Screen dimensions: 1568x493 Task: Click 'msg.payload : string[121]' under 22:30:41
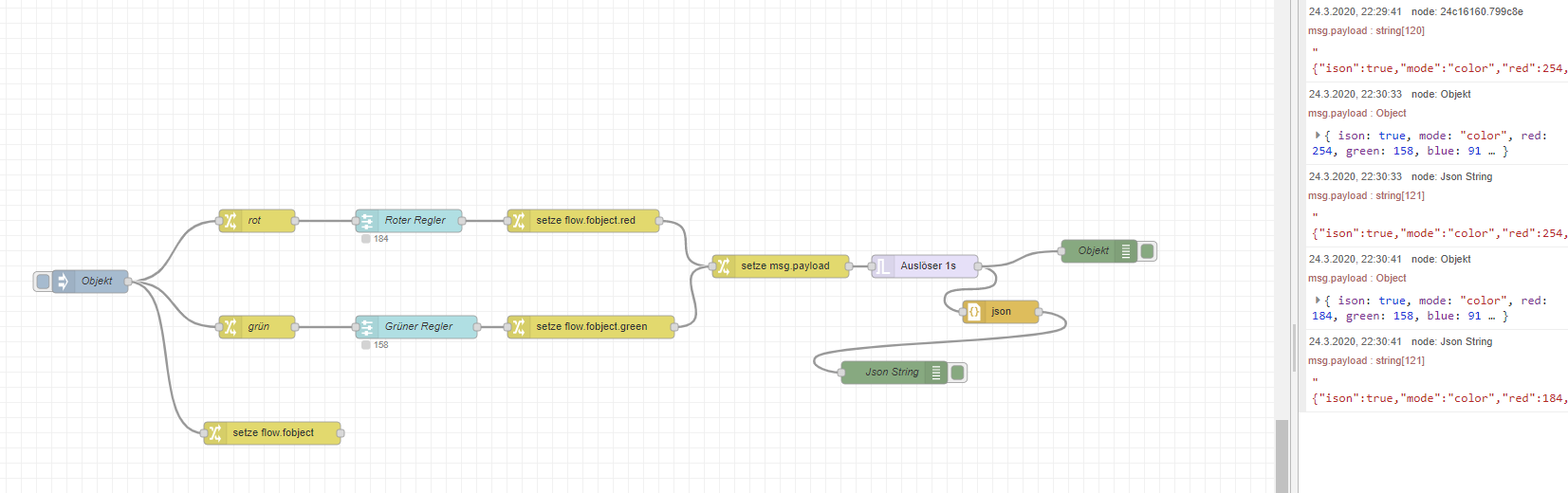(x=1366, y=361)
